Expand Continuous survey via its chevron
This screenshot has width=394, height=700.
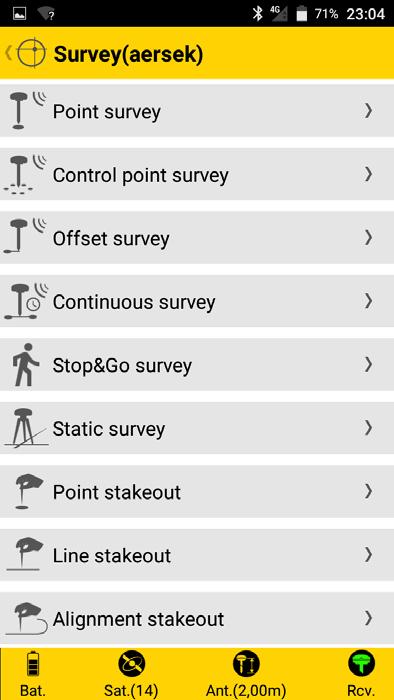368,301
